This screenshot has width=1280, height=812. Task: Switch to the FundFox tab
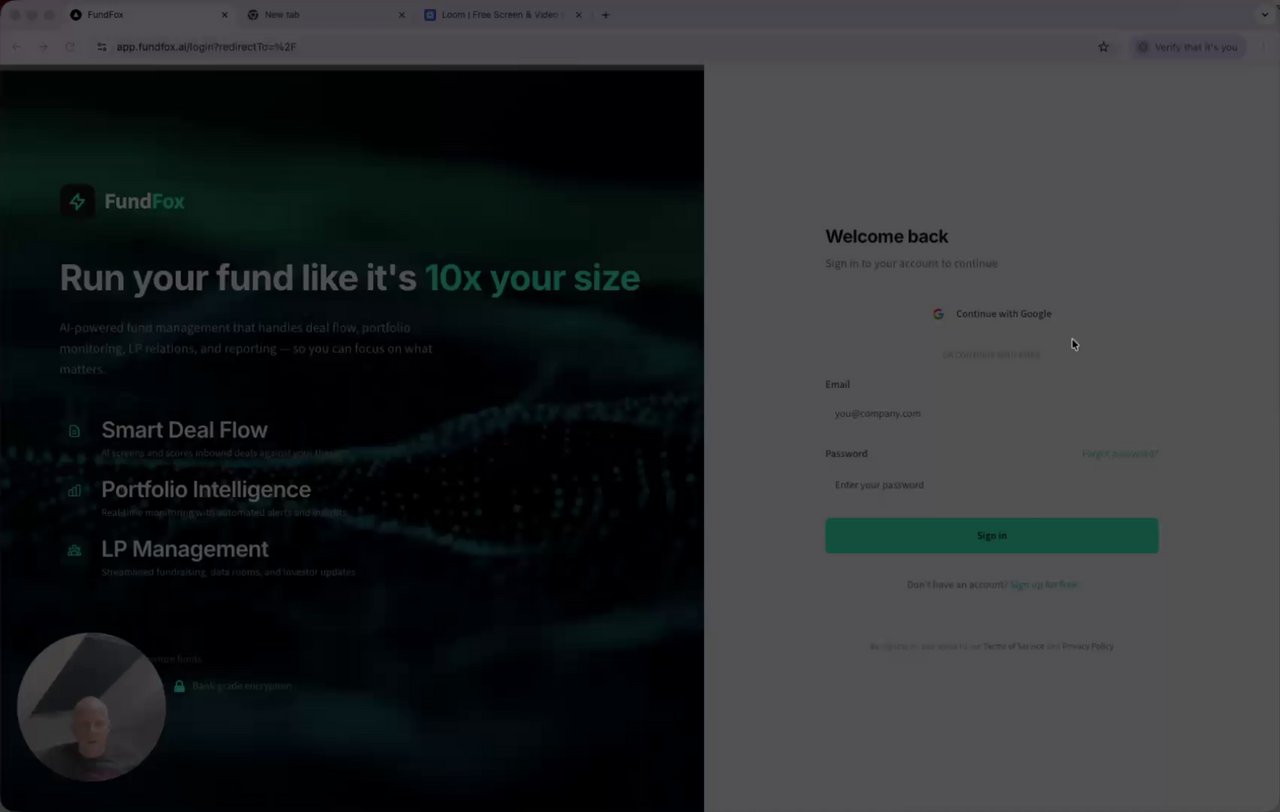point(150,15)
